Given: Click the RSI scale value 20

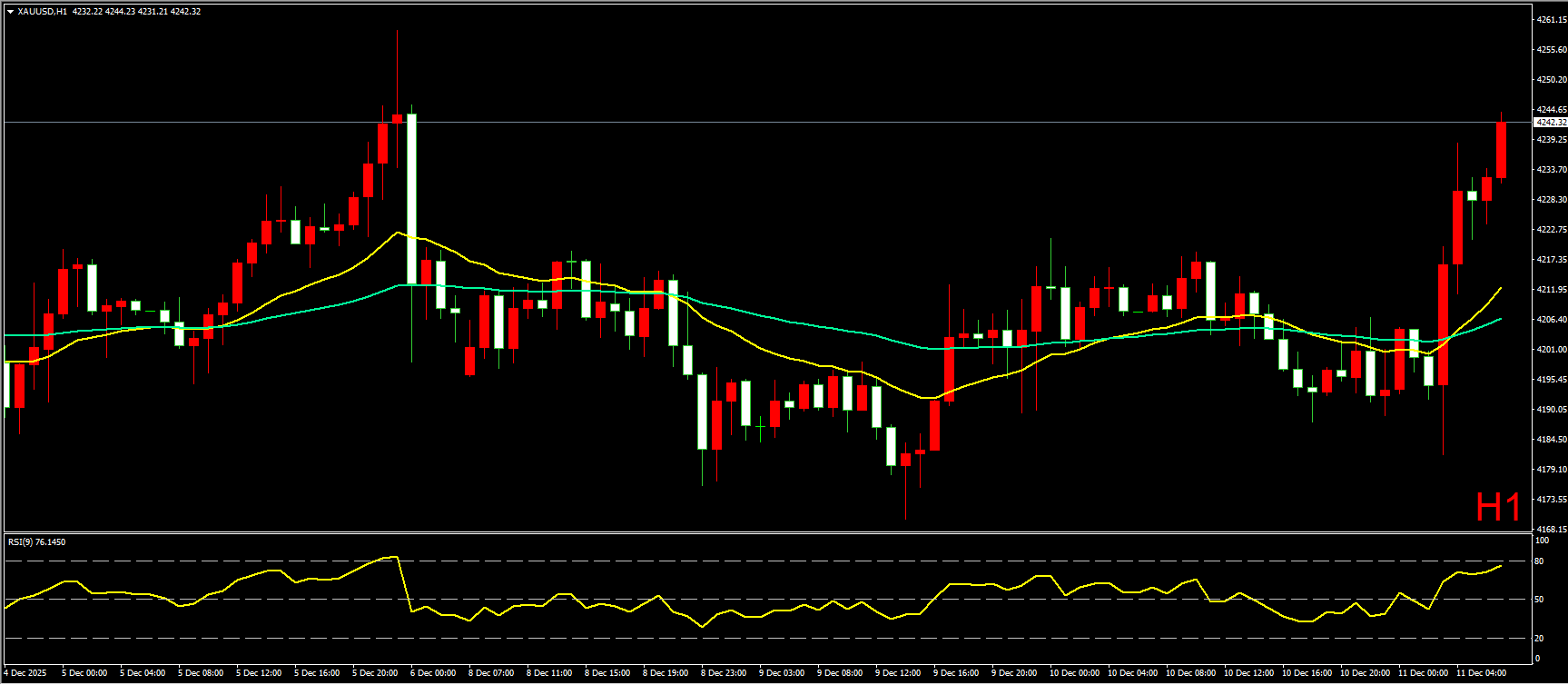Looking at the screenshot, I should 1539,638.
